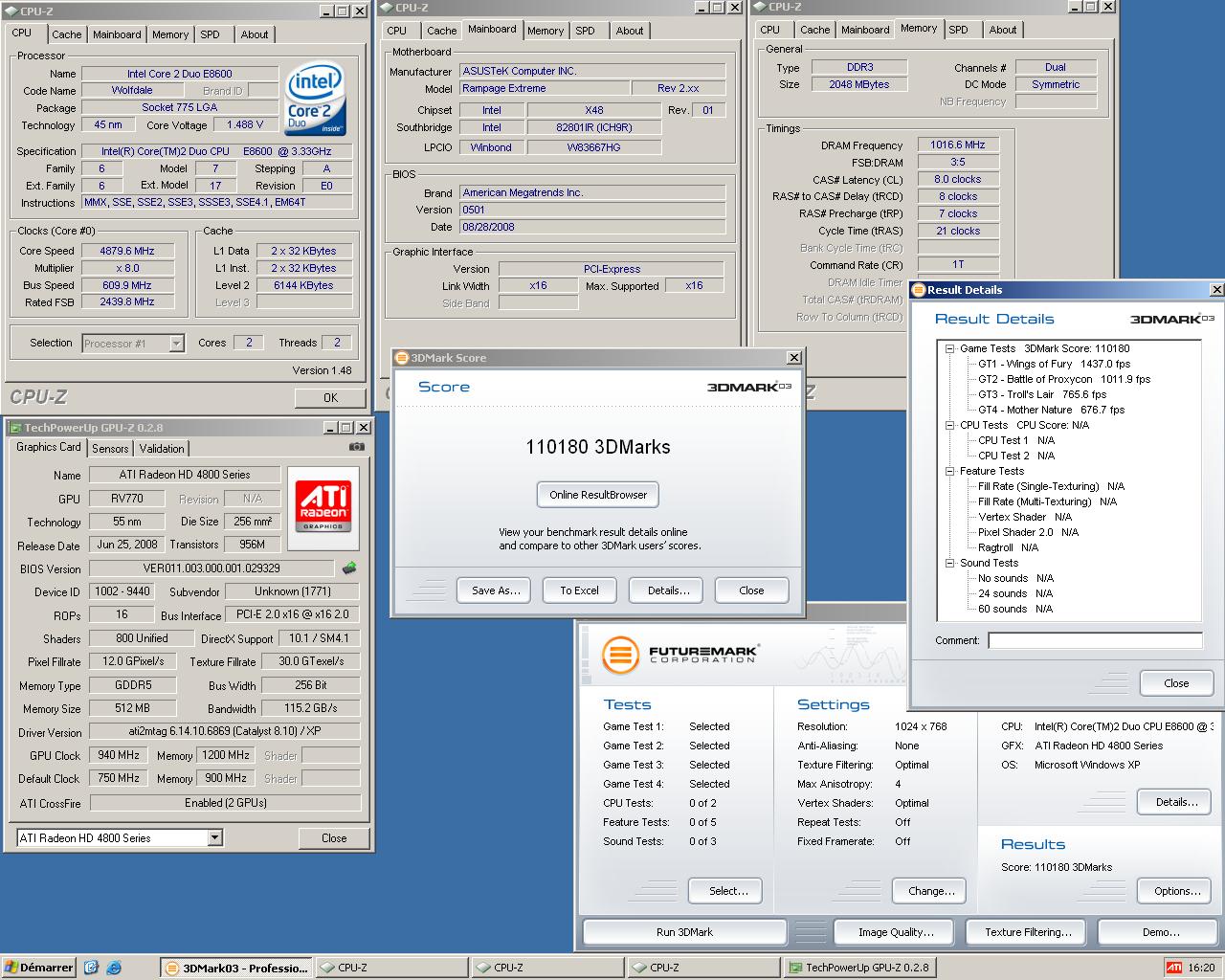
Task: Click Close button in GPU-Z window
Action: [334, 837]
